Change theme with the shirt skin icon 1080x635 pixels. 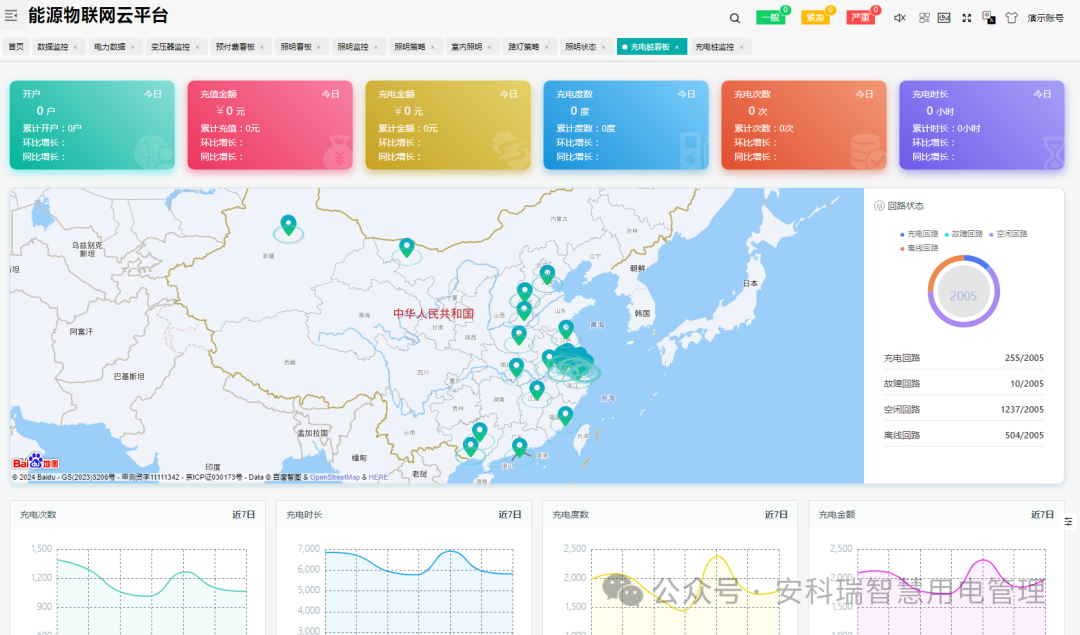point(1009,17)
